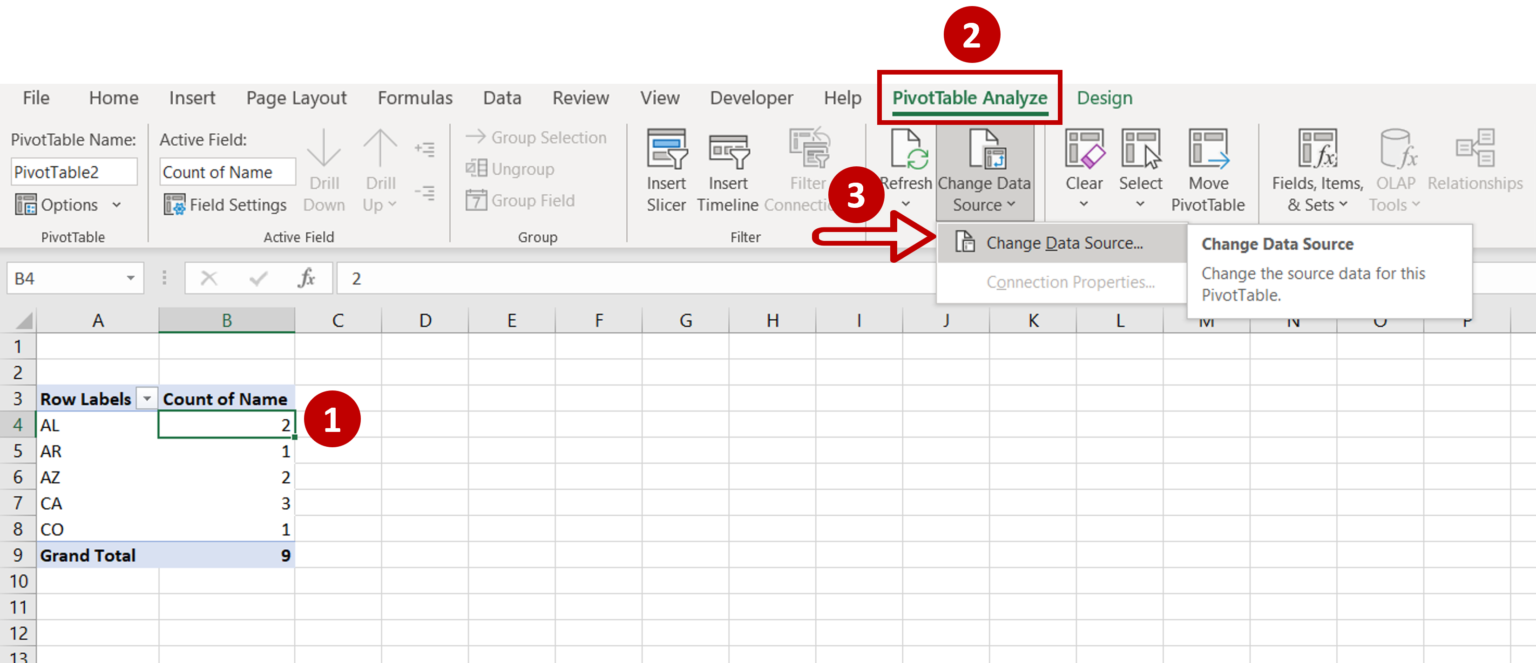Switch to the Design tab
1536x663 pixels.
[1104, 98]
